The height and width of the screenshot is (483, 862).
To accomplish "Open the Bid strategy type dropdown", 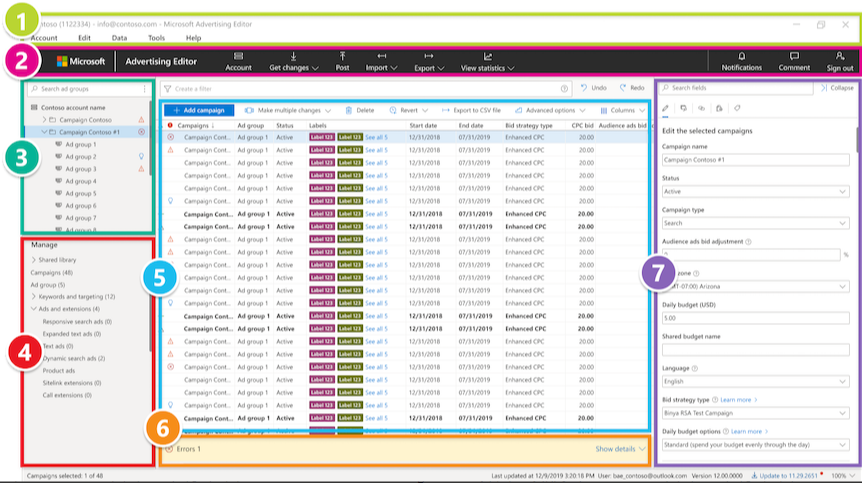I will coord(755,413).
